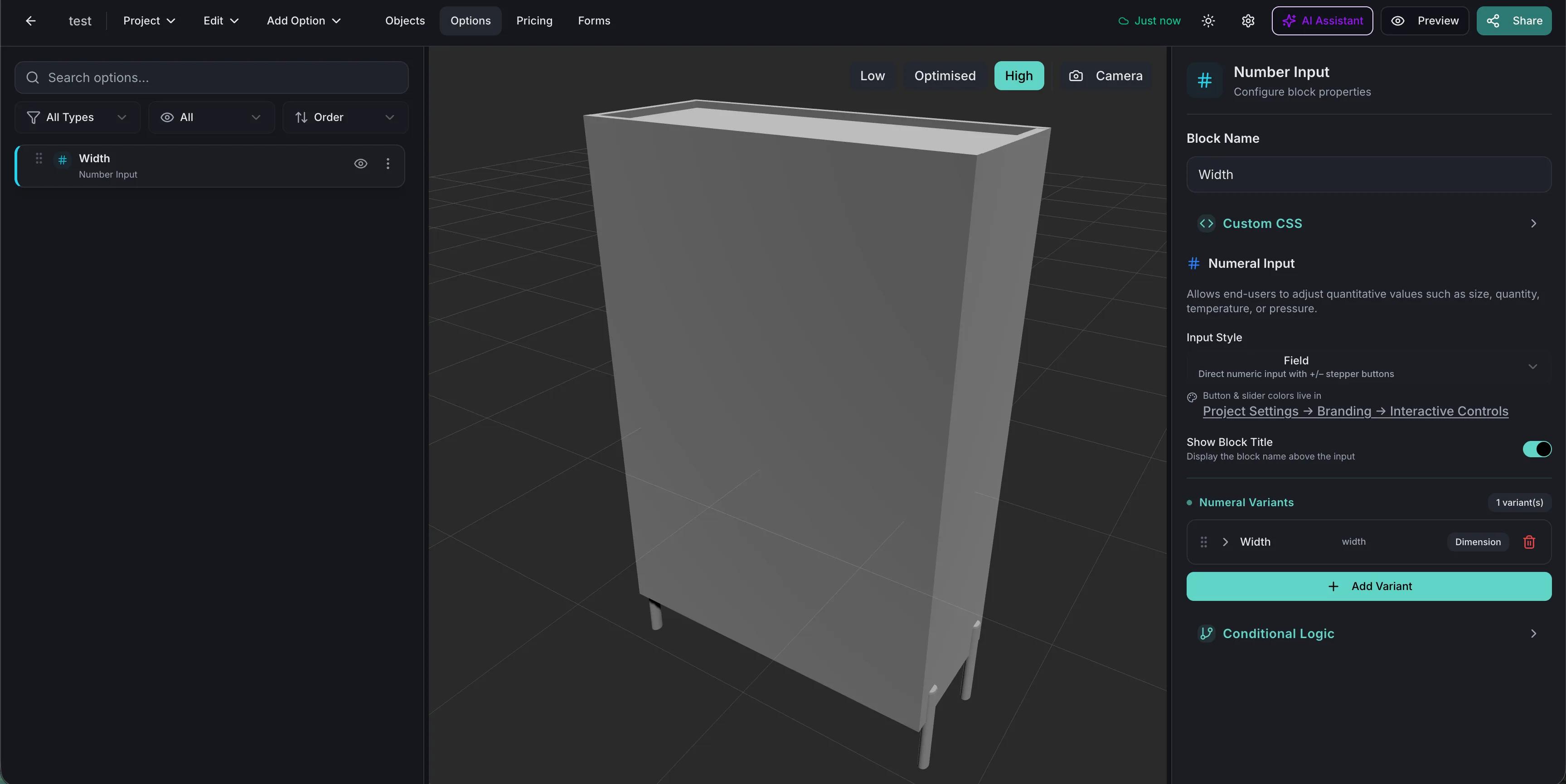
Task: Click the search magnifier icon
Action: pos(33,78)
